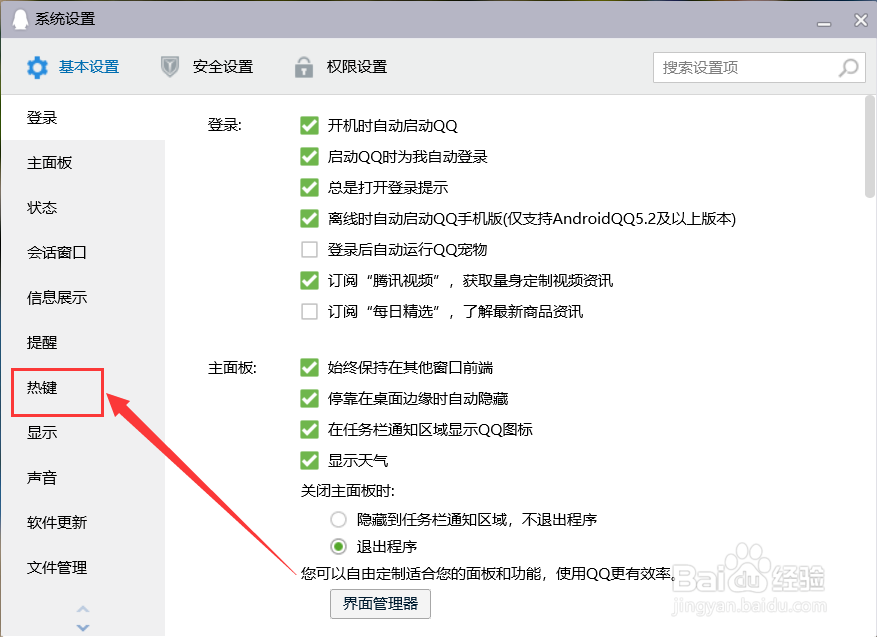Screen dimensions: 877x637
Task: Toggle off 始终保持在其他窗口前端
Action: pos(309,367)
